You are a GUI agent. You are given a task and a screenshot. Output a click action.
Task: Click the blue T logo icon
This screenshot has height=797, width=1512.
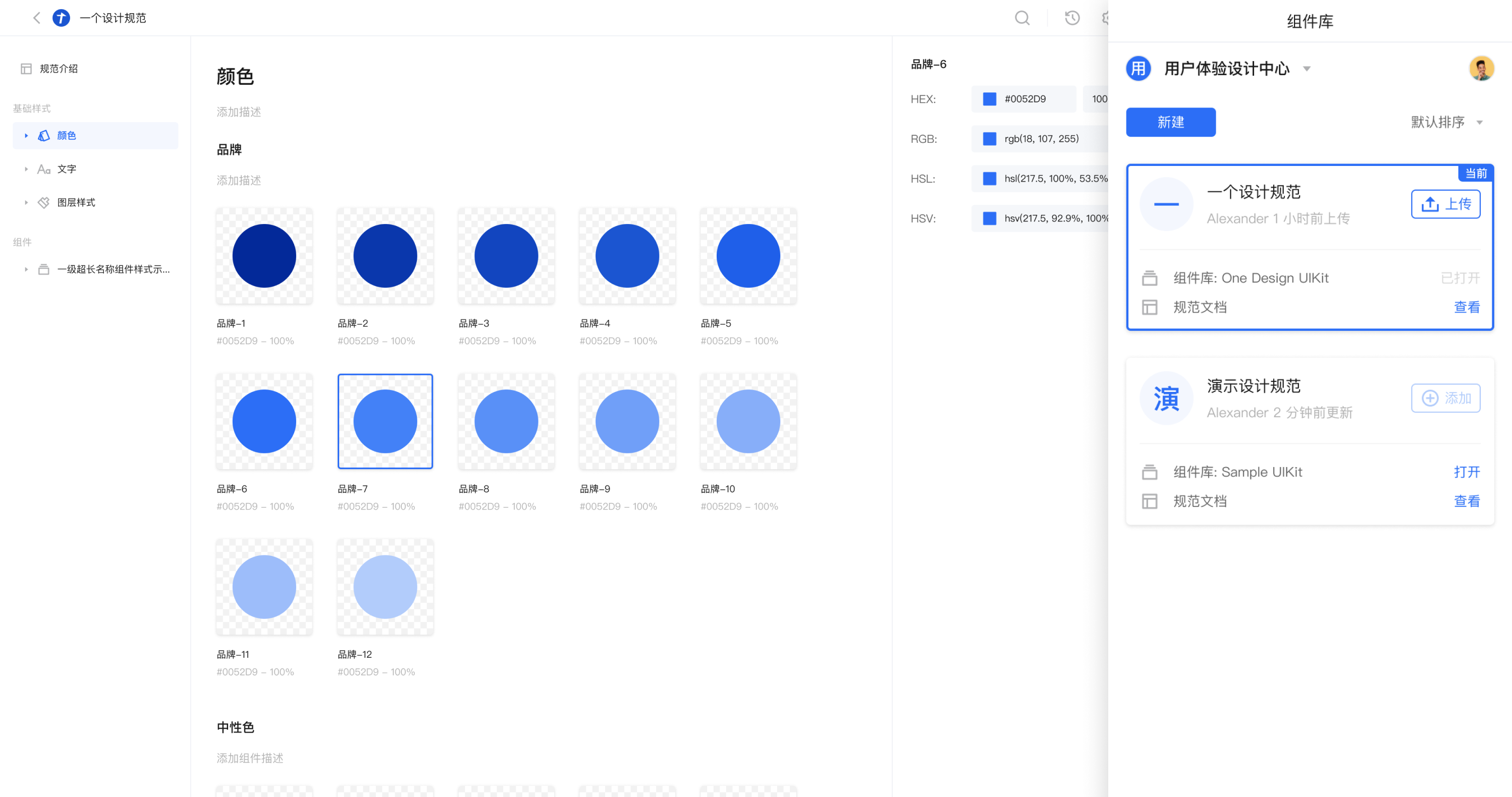tap(61, 18)
